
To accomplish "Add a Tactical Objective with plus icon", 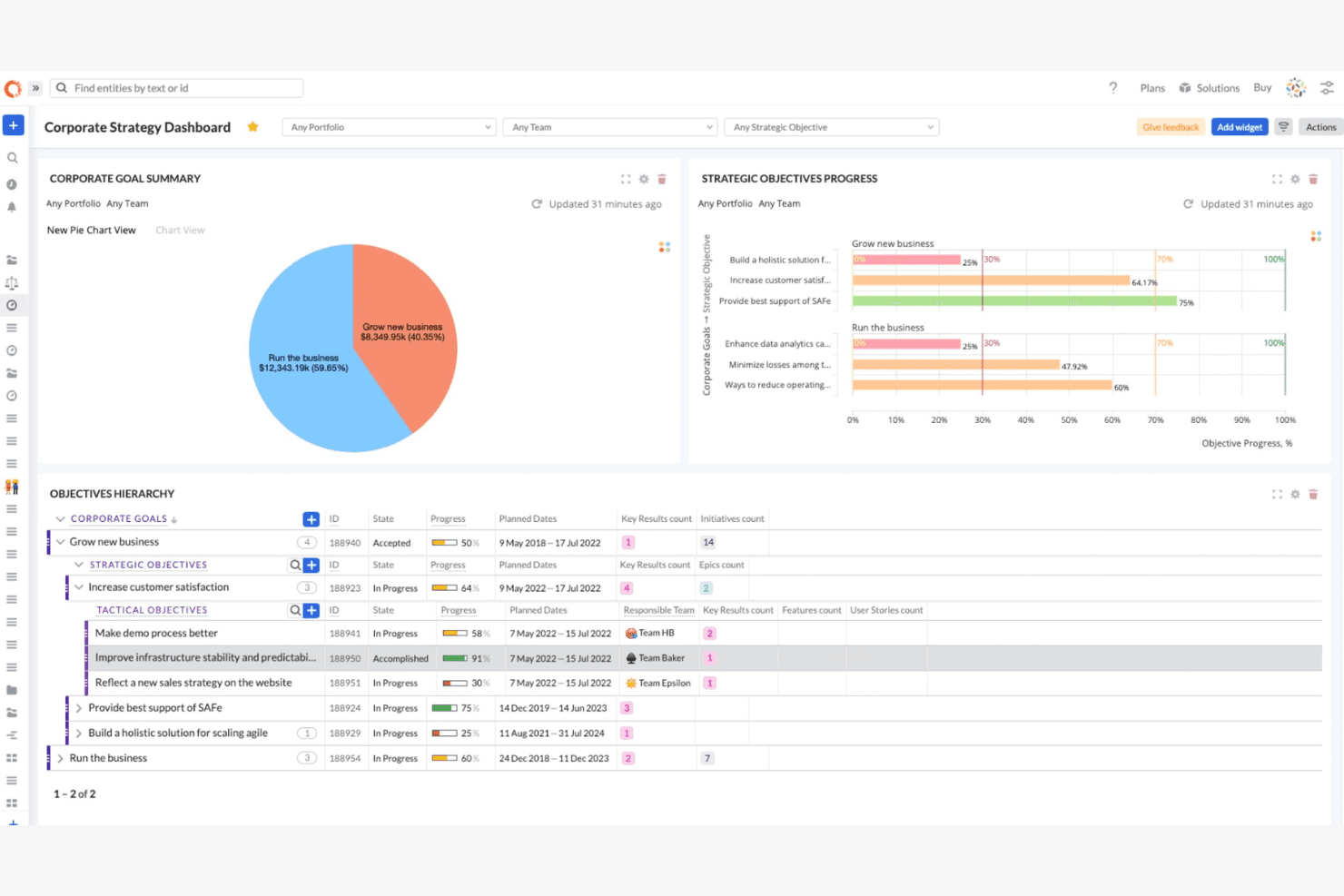I will tap(311, 610).
